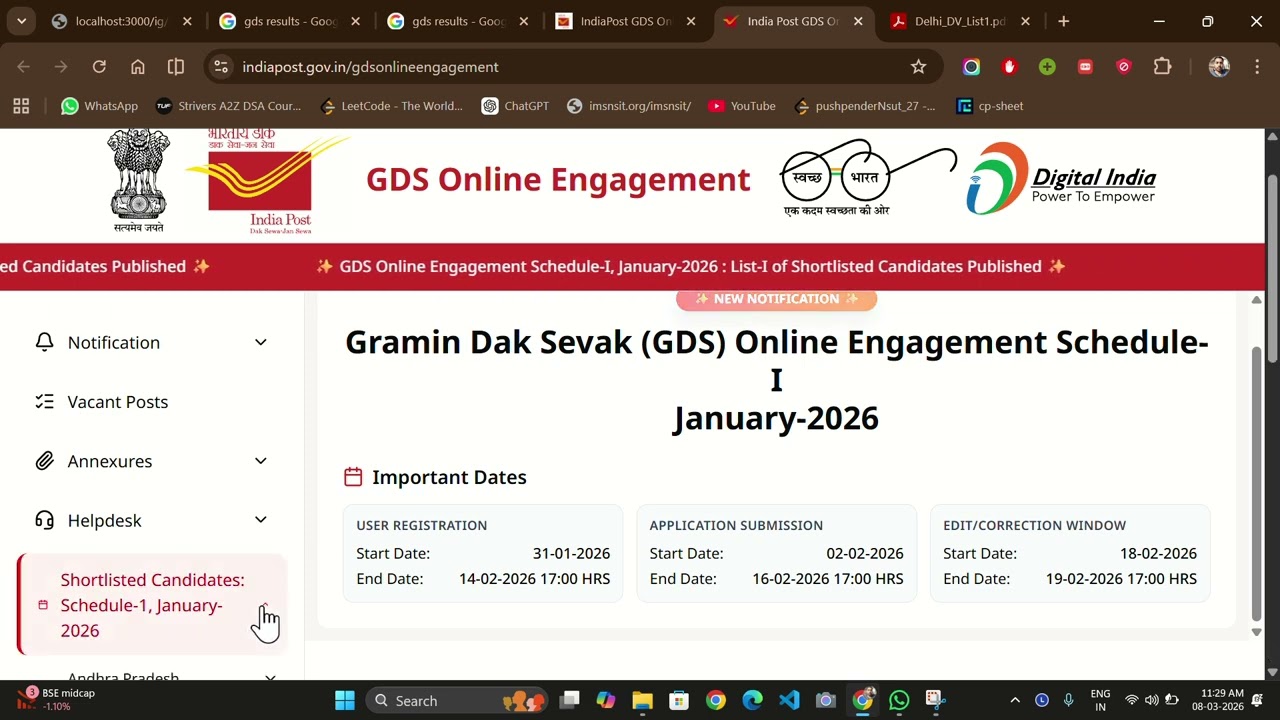The image size is (1280, 720).
Task: Show hidden system tray icons
Action: coord(1015,701)
